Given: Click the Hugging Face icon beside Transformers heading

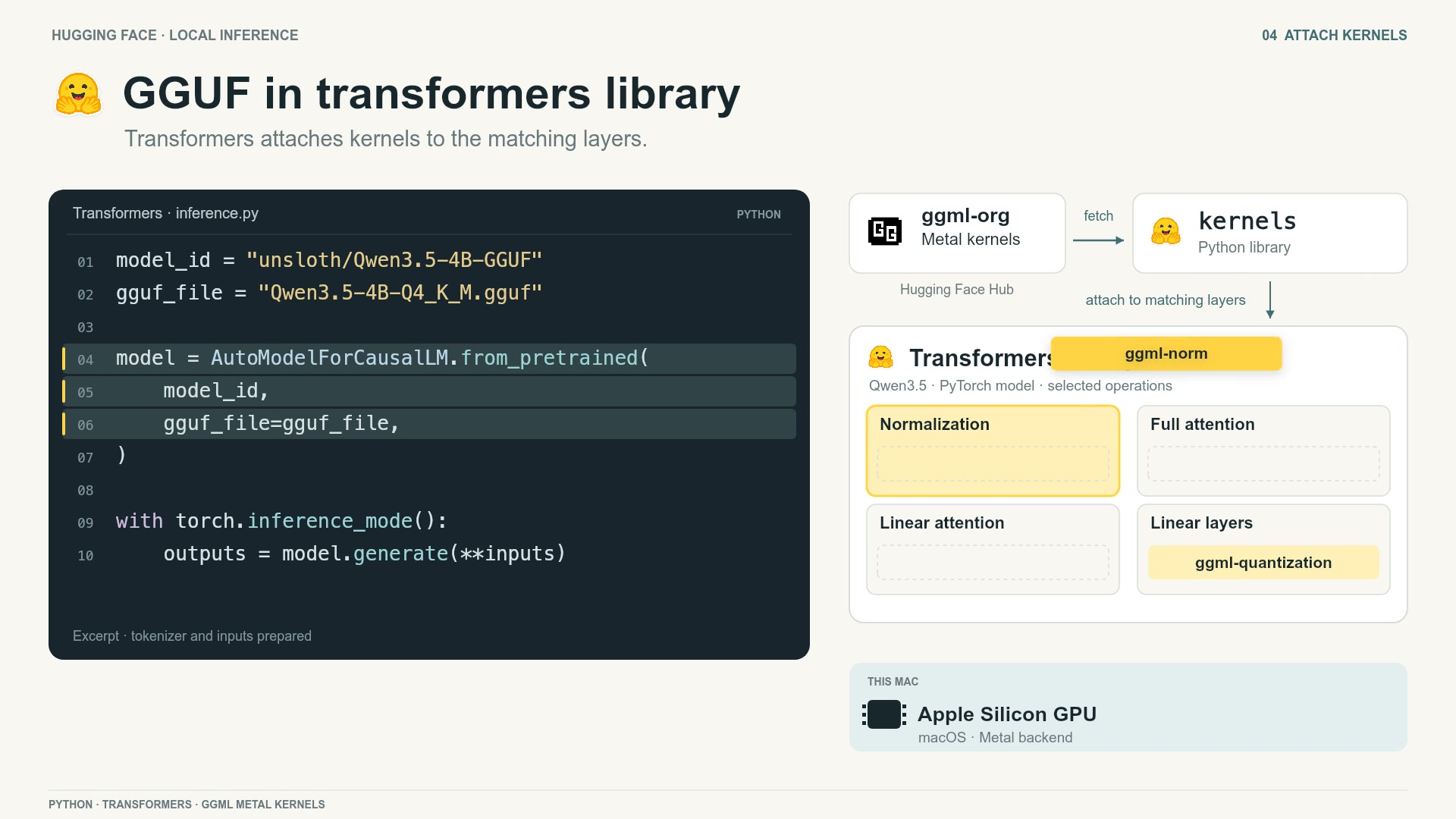Looking at the screenshot, I should (880, 357).
